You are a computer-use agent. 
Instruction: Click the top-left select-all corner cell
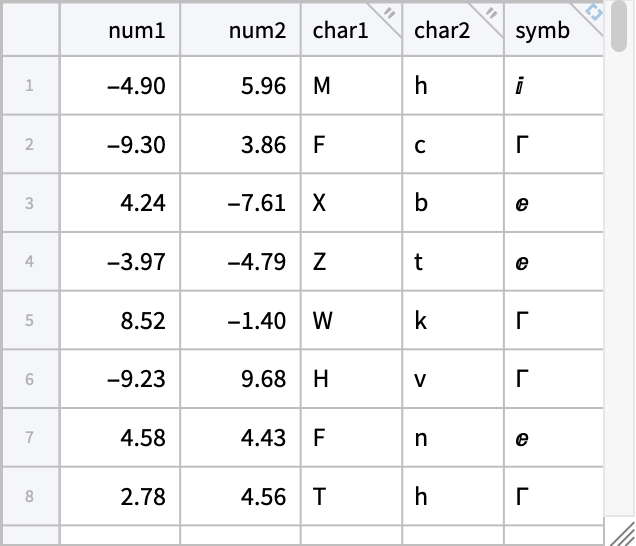[x=30, y=28]
